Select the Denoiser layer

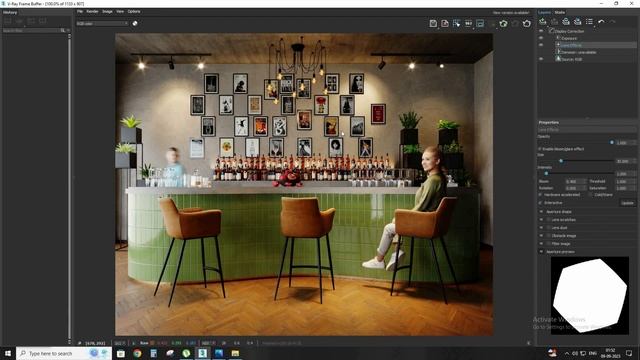click(x=578, y=52)
